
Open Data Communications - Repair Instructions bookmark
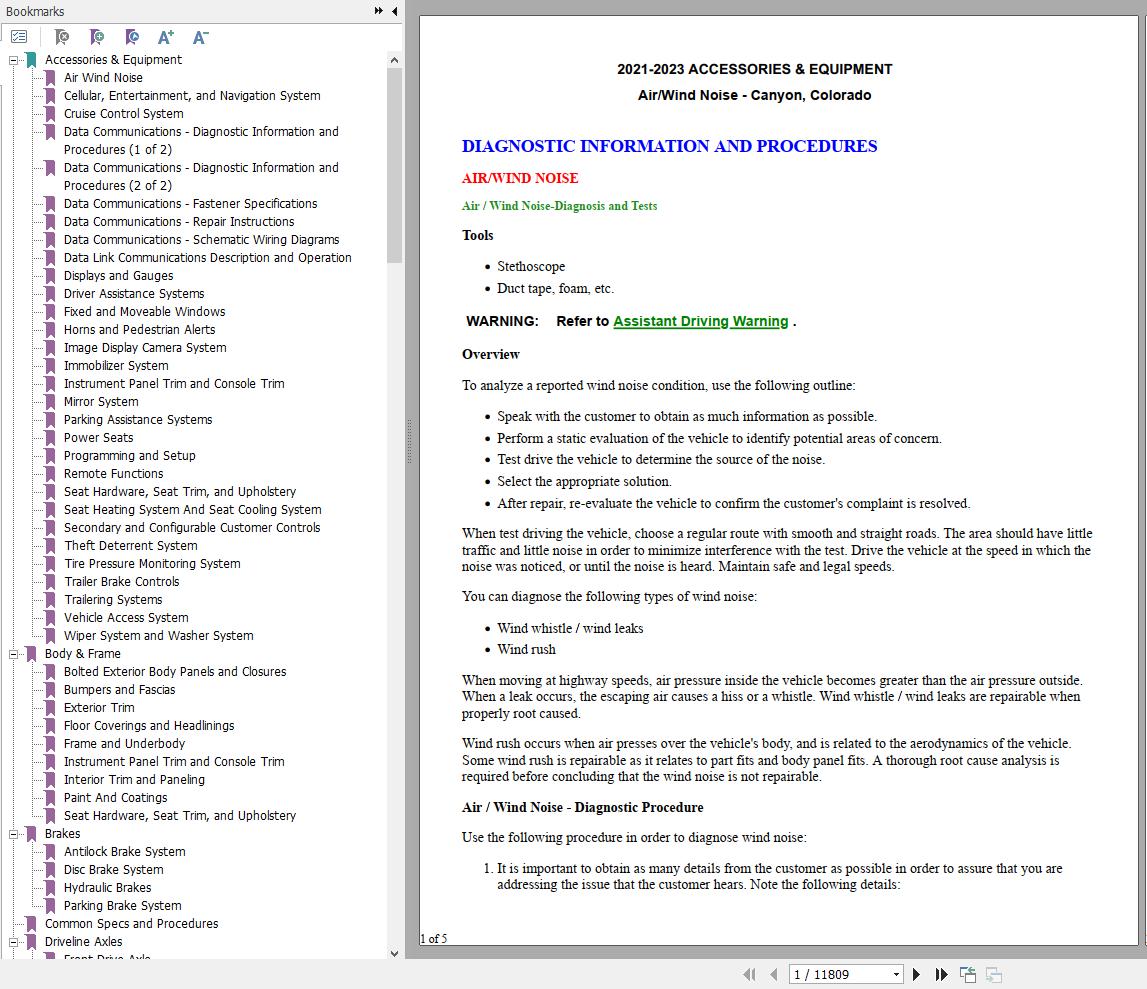pyautogui.click(x=179, y=222)
